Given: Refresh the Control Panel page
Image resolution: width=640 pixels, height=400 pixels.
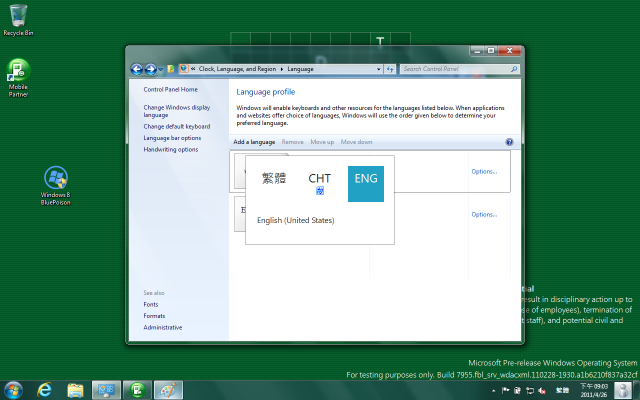Looking at the screenshot, I should pos(390,69).
